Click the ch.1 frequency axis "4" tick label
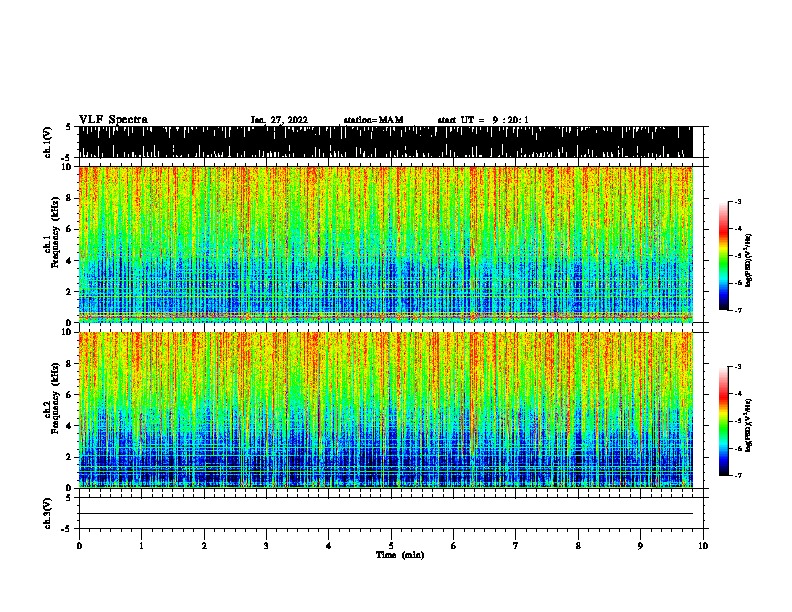 [69, 261]
